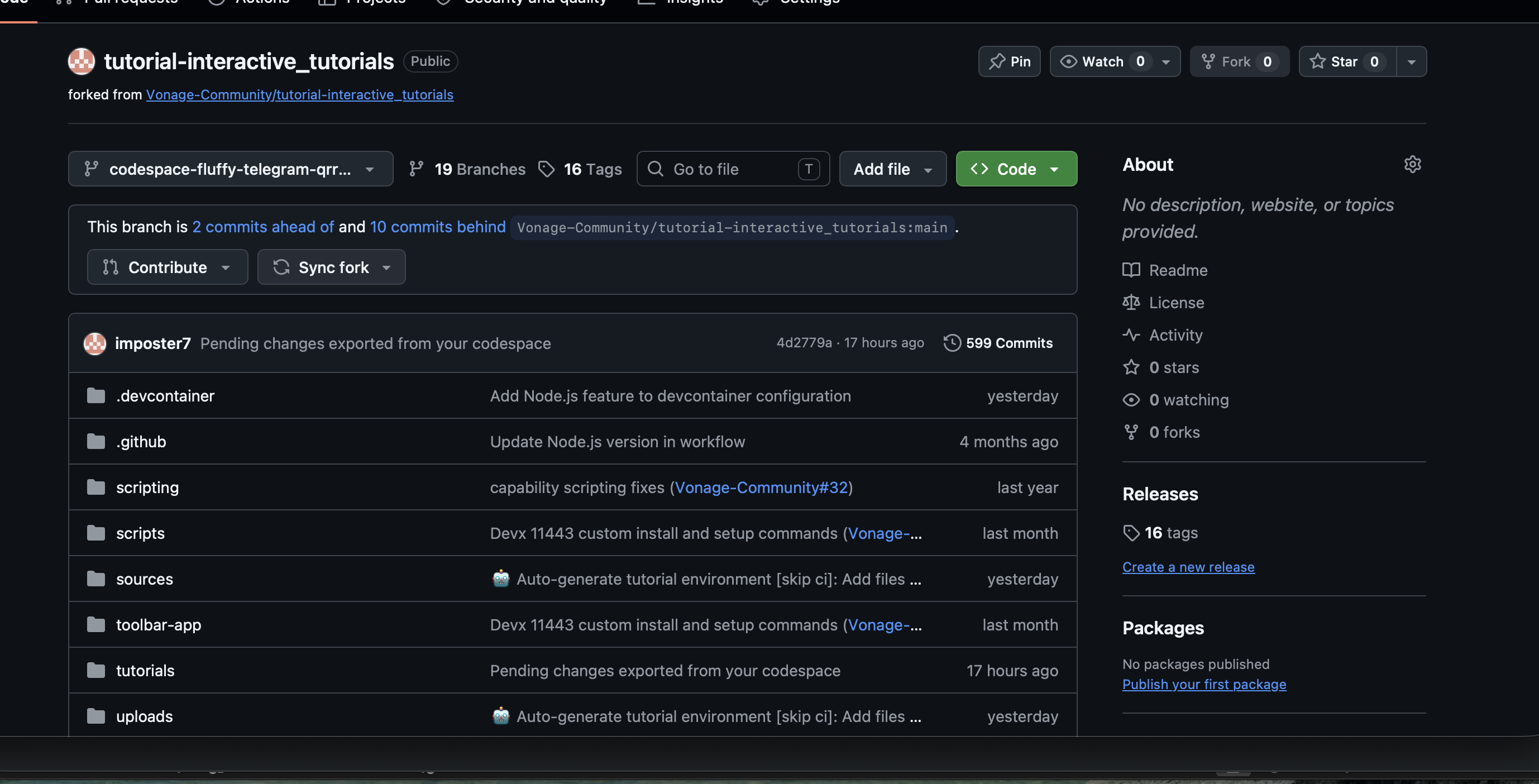
Task: Expand the Contribute dropdown
Action: click(168, 267)
